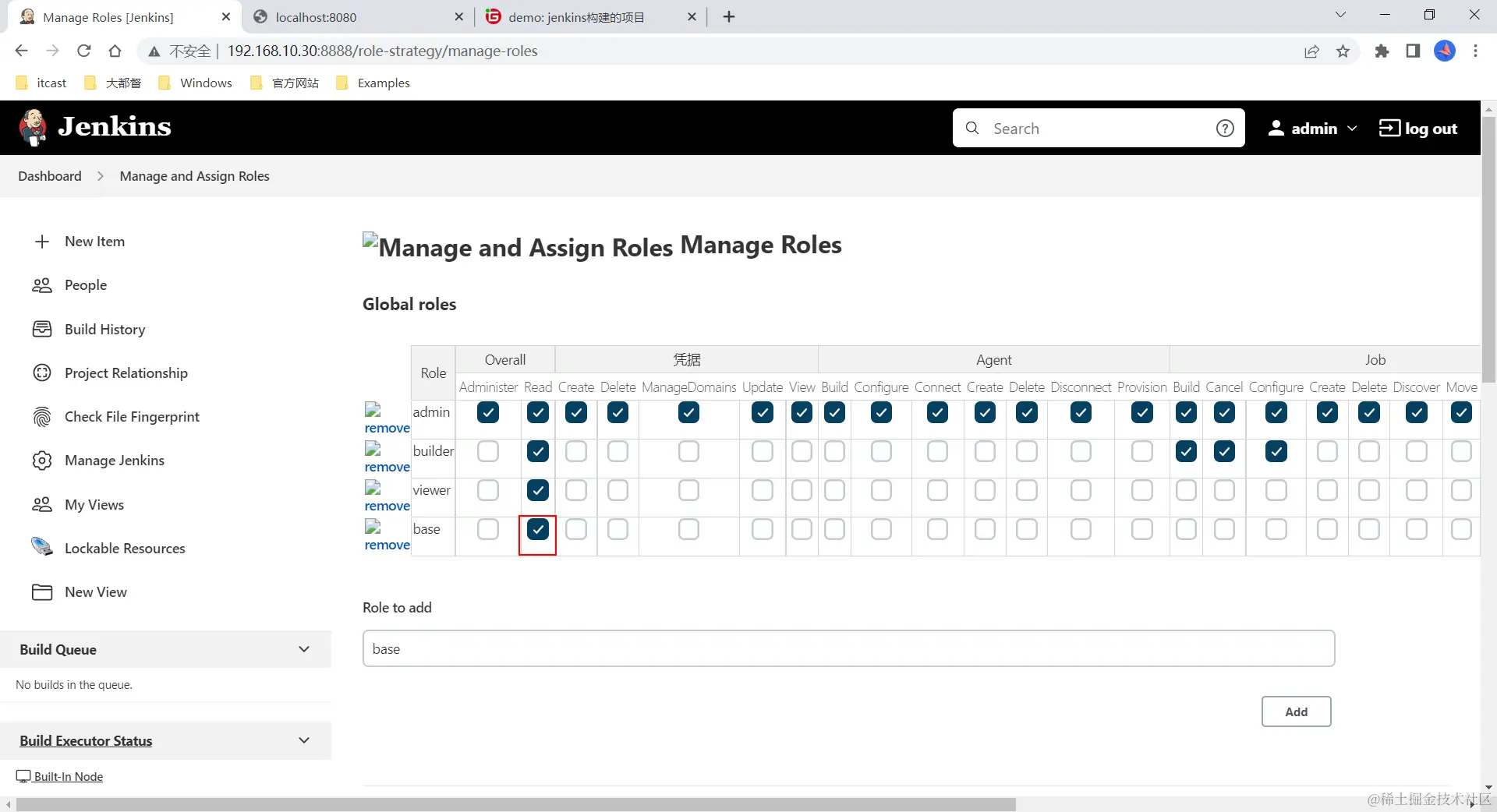Image resolution: width=1497 pixels, height=812 pixels.
Task: Open the admin user dropdown arrow
Action: coord(1352,128)
